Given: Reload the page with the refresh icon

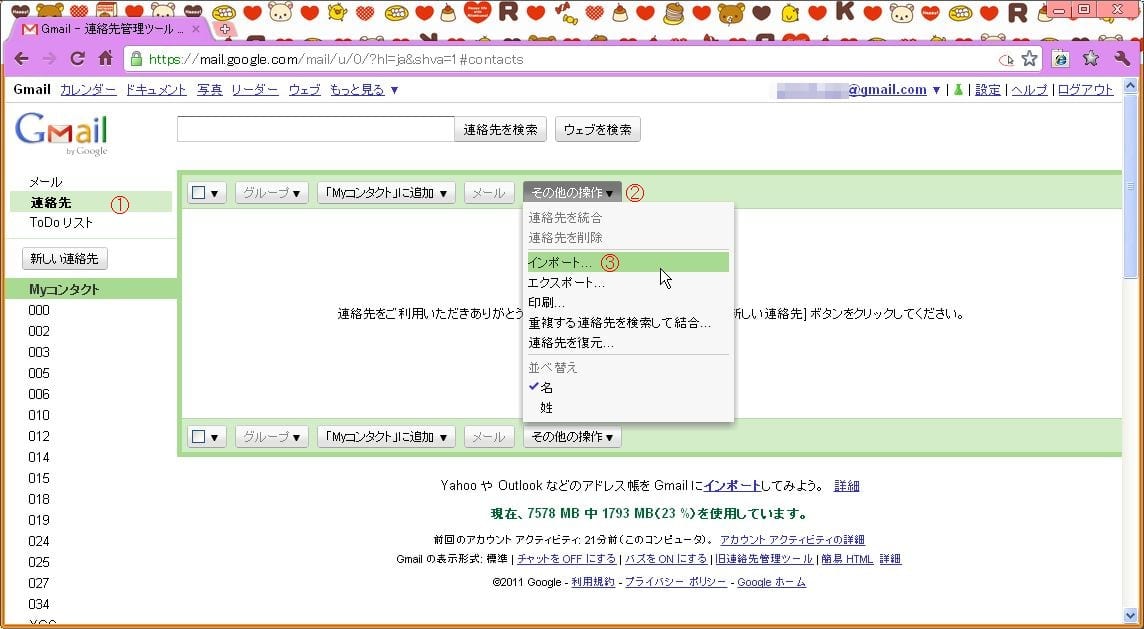Looking at the screenshot, I should [x=77, y=59].
